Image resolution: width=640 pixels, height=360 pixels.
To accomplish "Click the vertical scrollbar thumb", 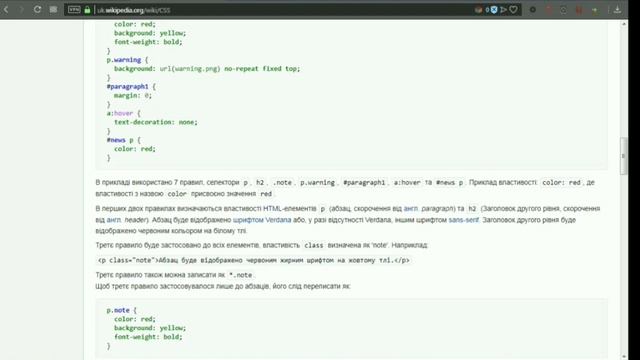I will 624,156.
